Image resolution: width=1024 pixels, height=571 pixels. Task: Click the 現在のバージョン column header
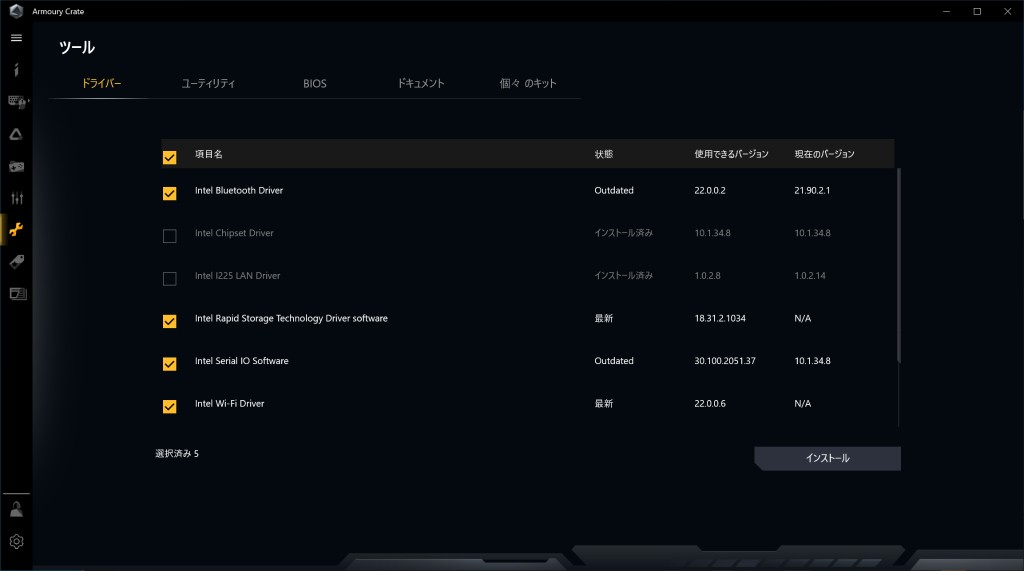click(x=824, y=154)
